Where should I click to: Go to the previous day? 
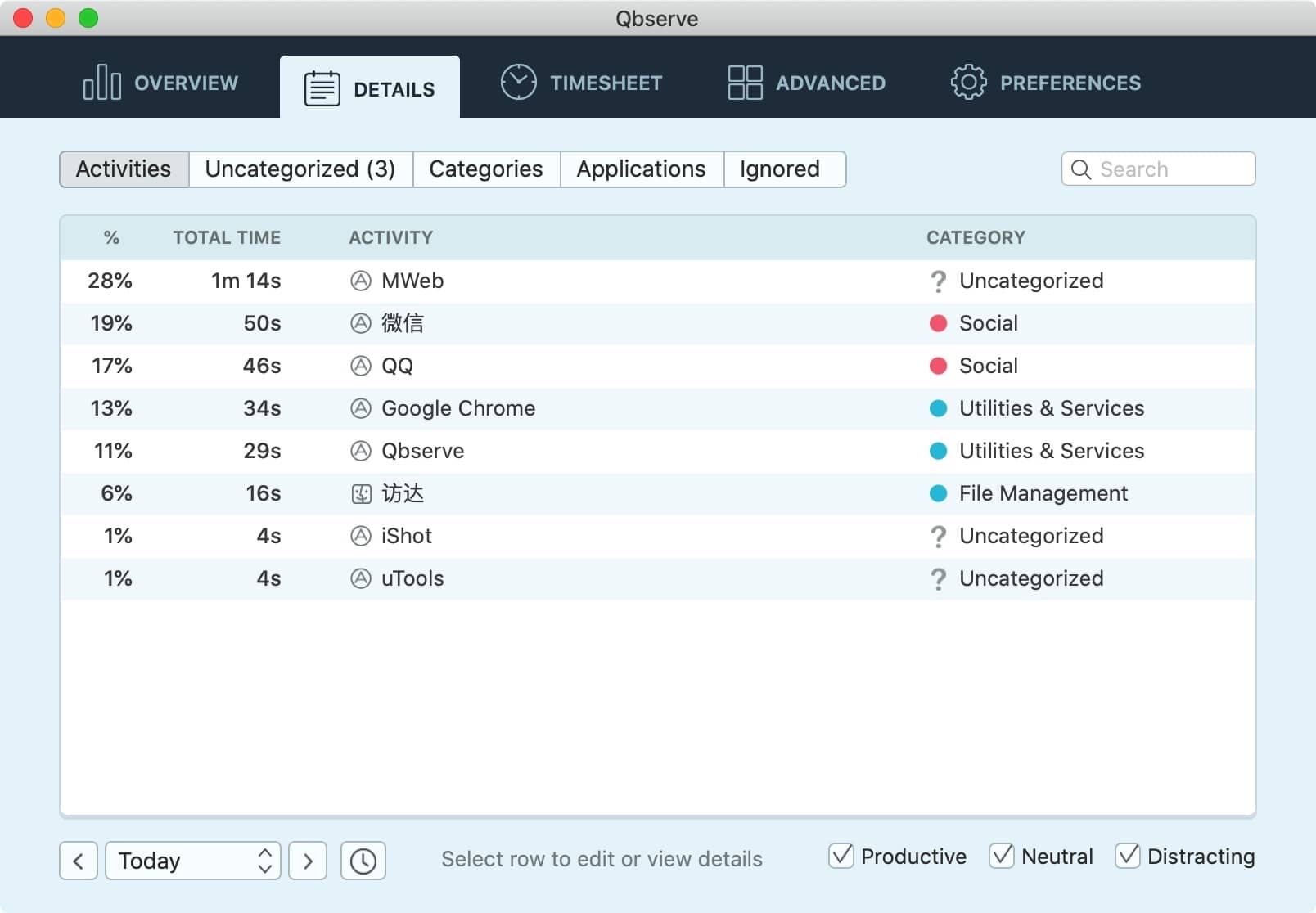79,861
